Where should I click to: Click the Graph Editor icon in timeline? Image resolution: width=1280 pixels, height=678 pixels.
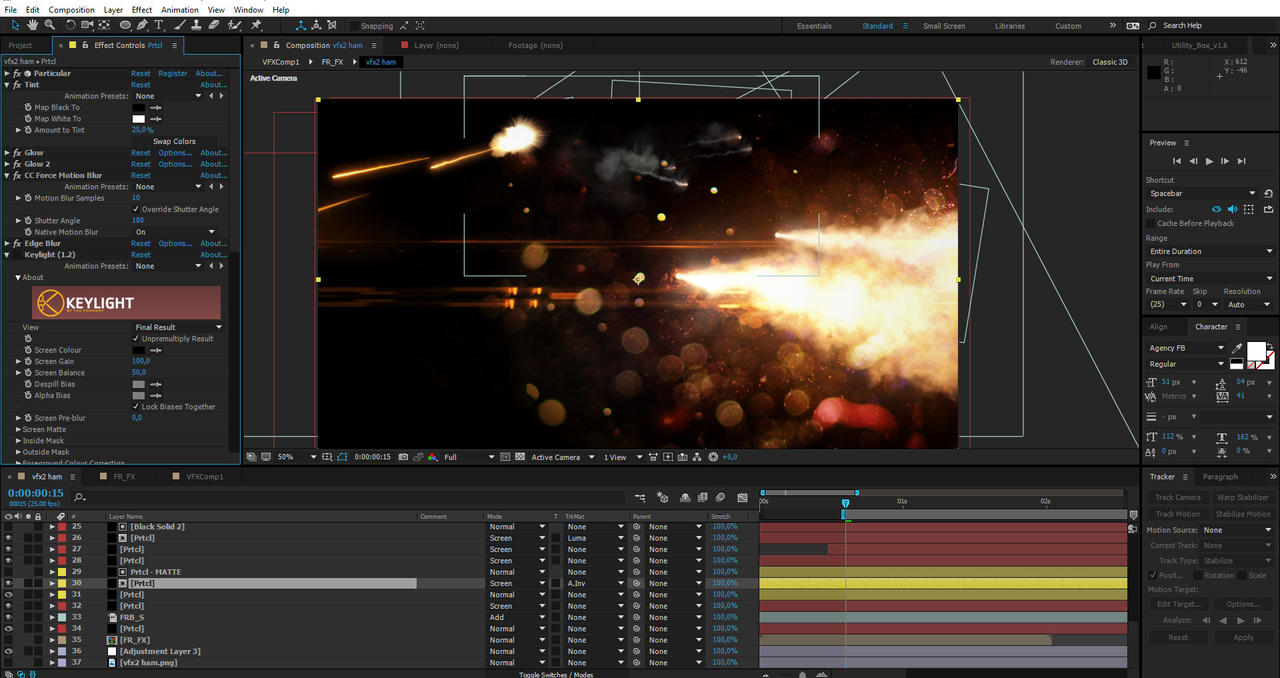pos(742,497)
